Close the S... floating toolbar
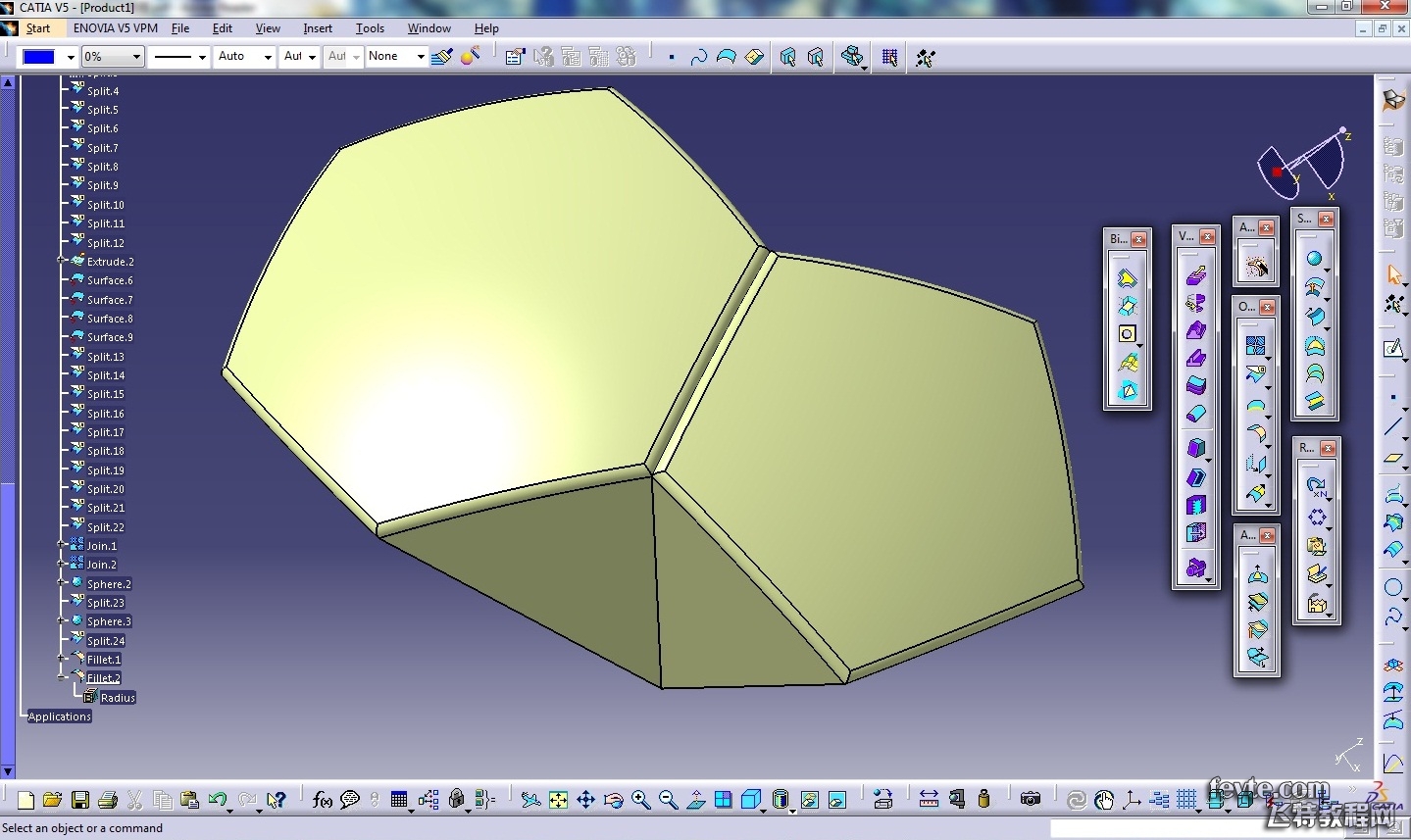Image resolution: width=1411 pixels, height=840 pixels. tap(1326, 219)
